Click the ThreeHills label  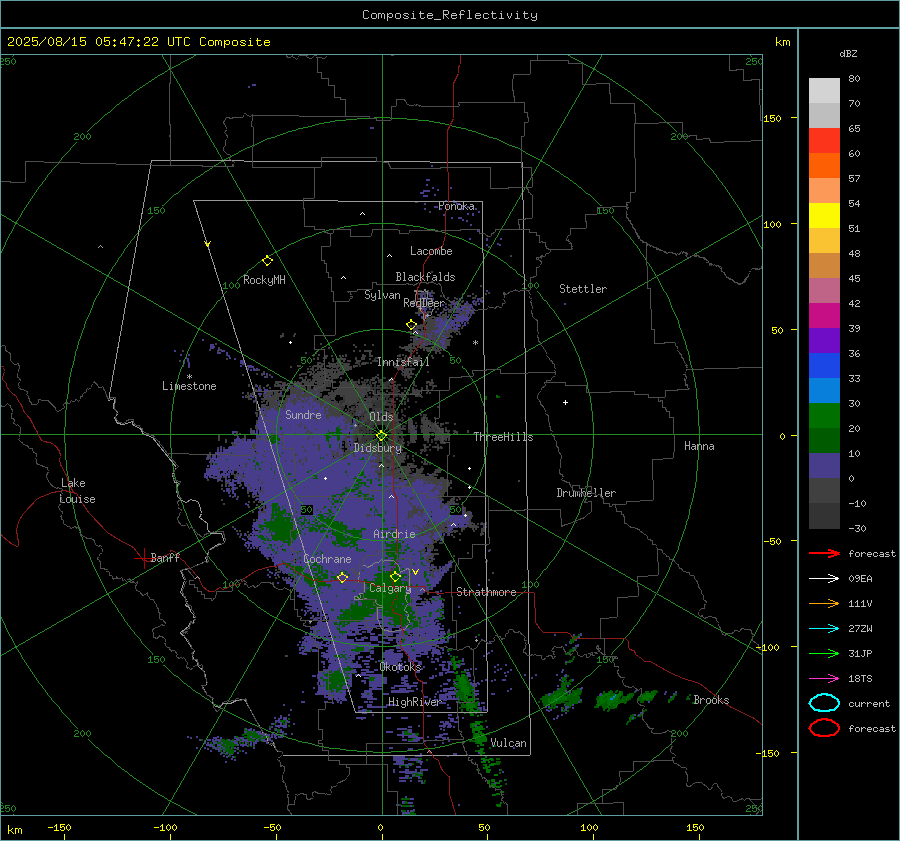pos(503,437)
